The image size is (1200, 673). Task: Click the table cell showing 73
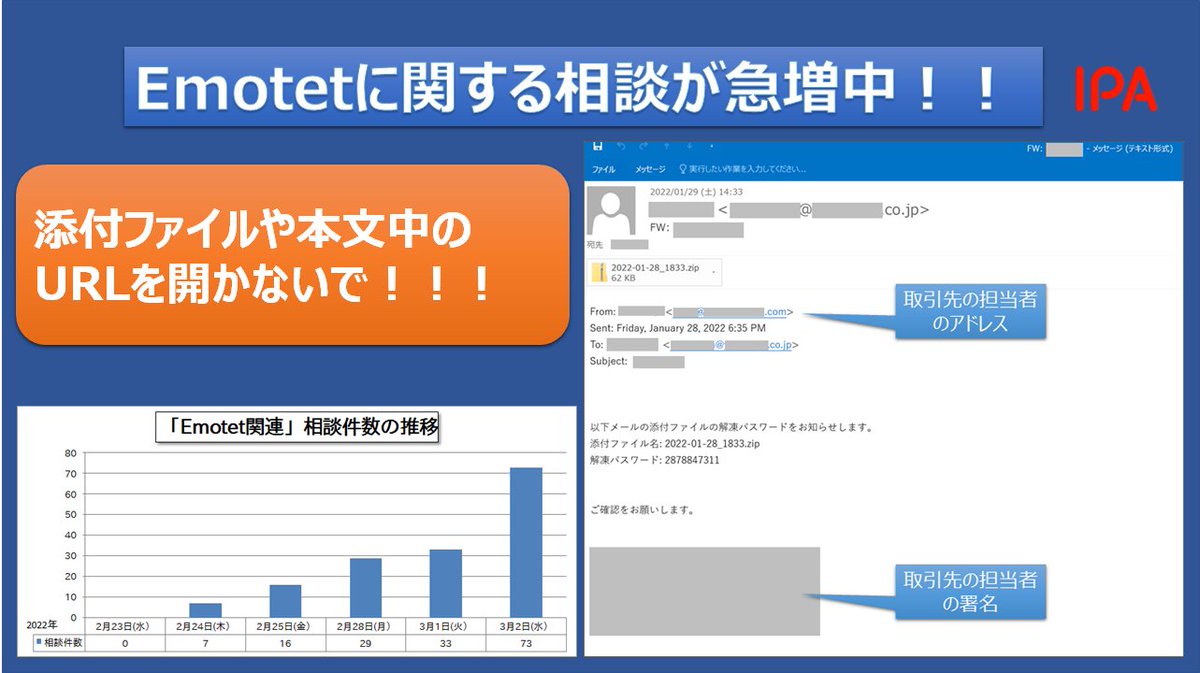tap(526, 644)
